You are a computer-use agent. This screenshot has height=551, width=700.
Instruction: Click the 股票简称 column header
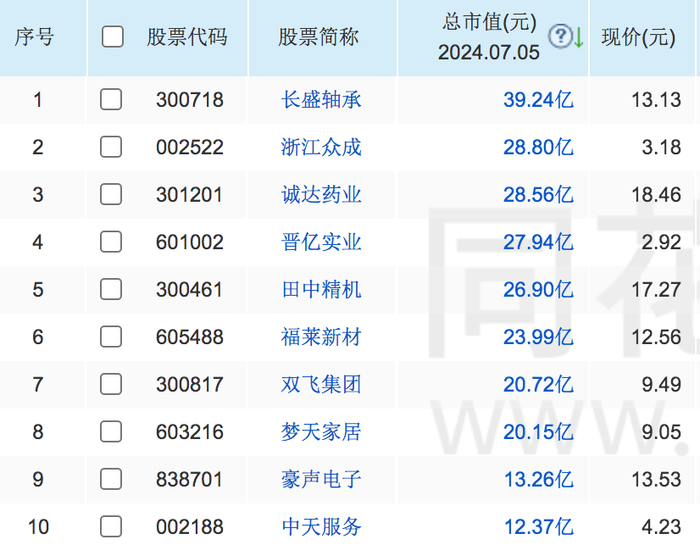[x=318, y=38]
